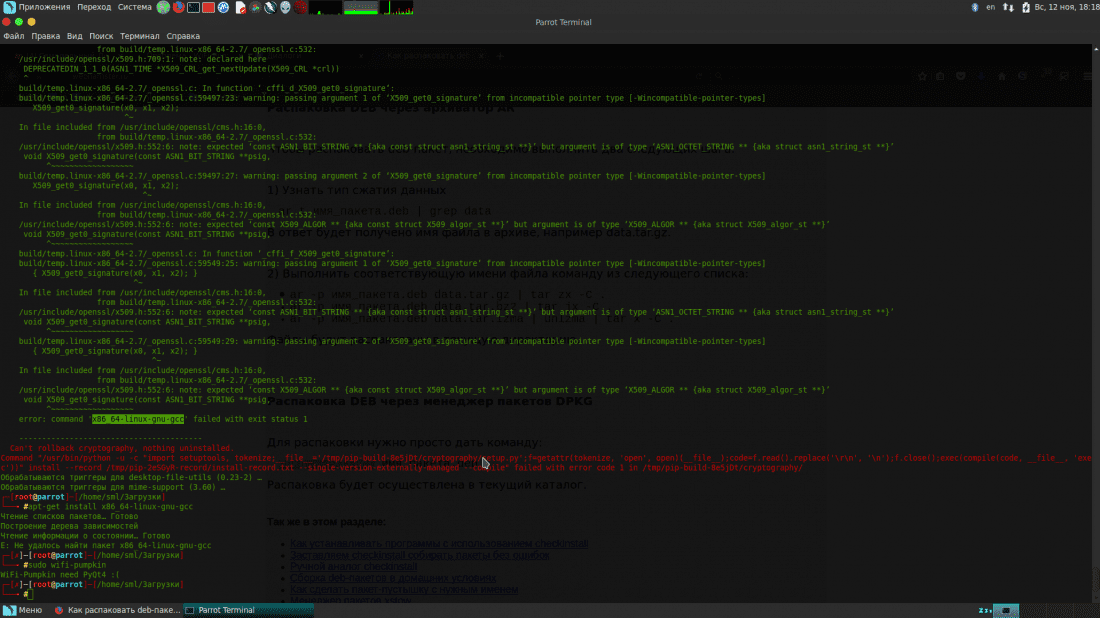This screenshot has height=618, width=1100.
Task: Click the first system monitor graph applet
Action: coord(325,7)
